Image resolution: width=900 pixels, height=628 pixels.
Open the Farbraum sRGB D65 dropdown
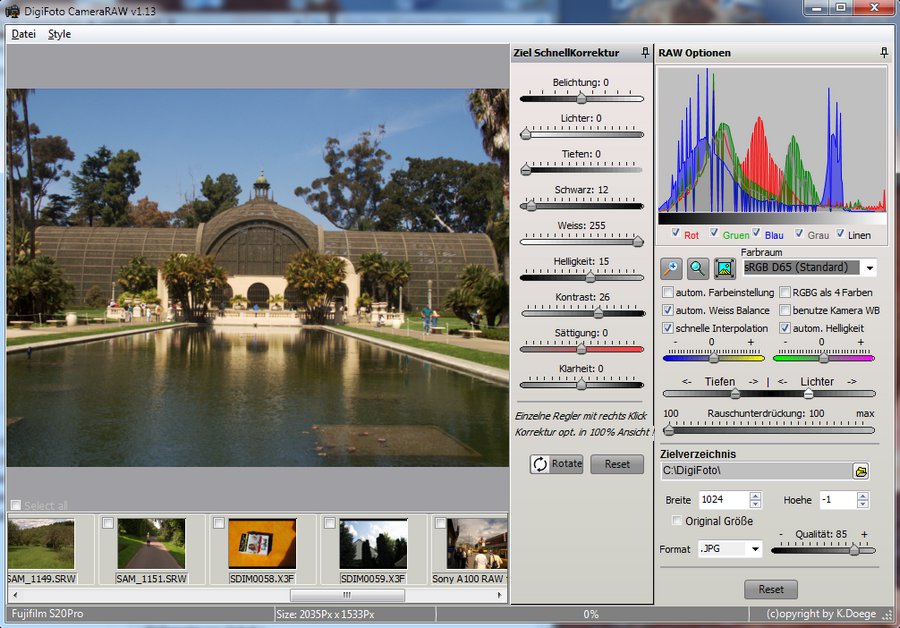pos(869,268)
